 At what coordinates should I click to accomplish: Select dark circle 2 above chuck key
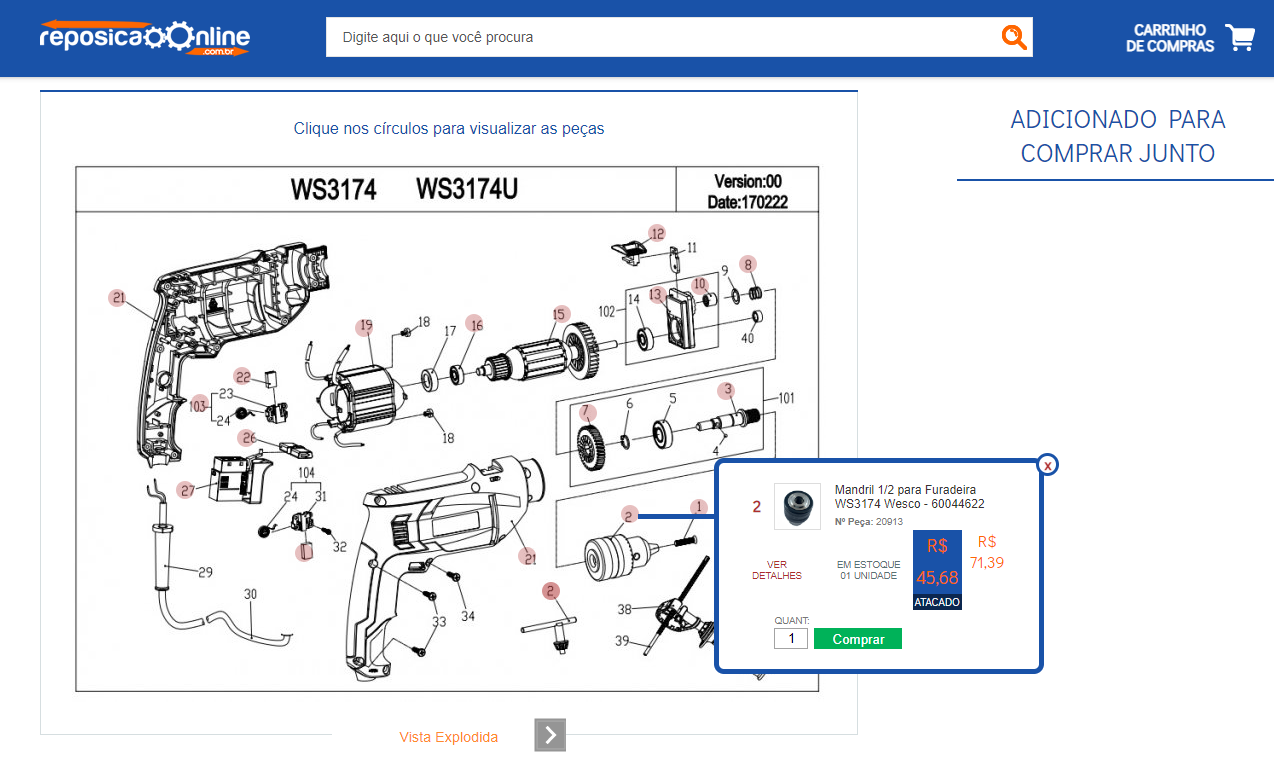pos(551,590)
